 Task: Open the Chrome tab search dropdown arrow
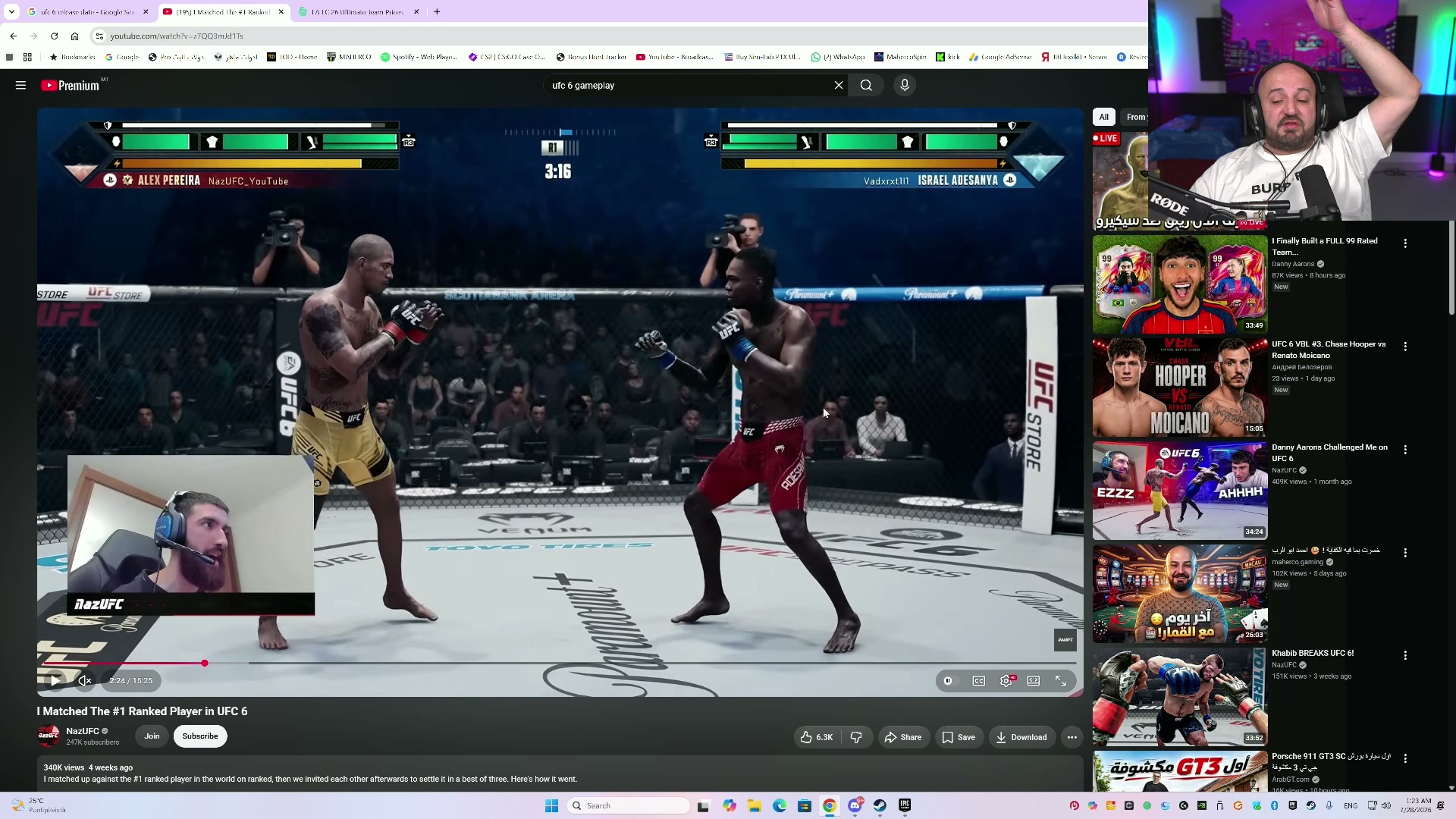coord(11,12)
